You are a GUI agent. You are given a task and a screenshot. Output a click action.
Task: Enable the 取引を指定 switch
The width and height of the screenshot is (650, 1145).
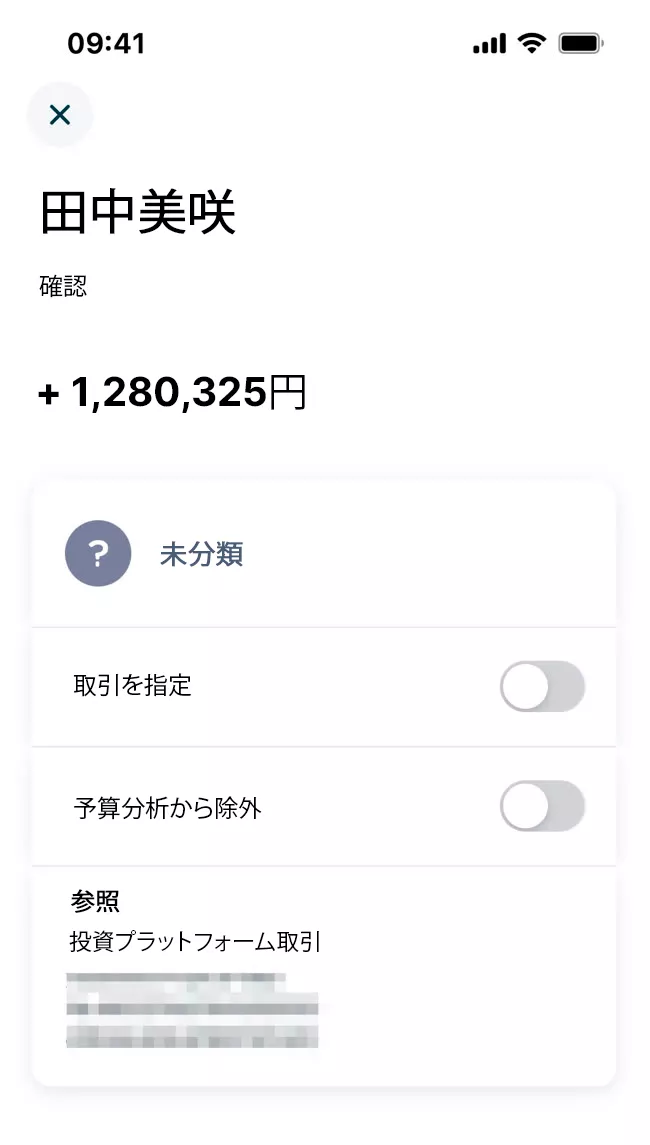point(542,686)
